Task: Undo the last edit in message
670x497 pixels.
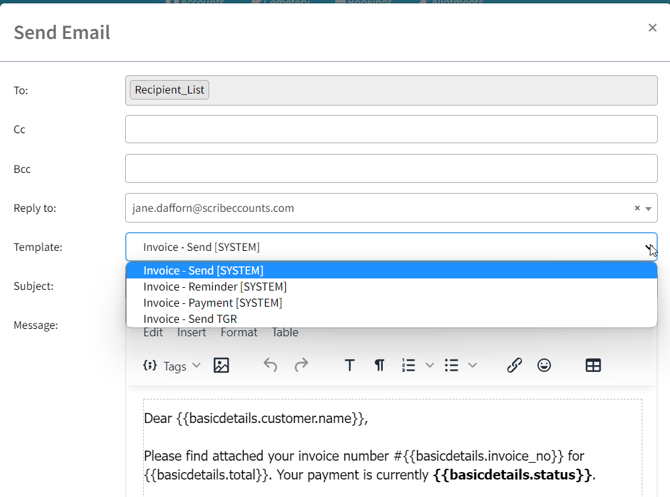Action: pos(270,365)
